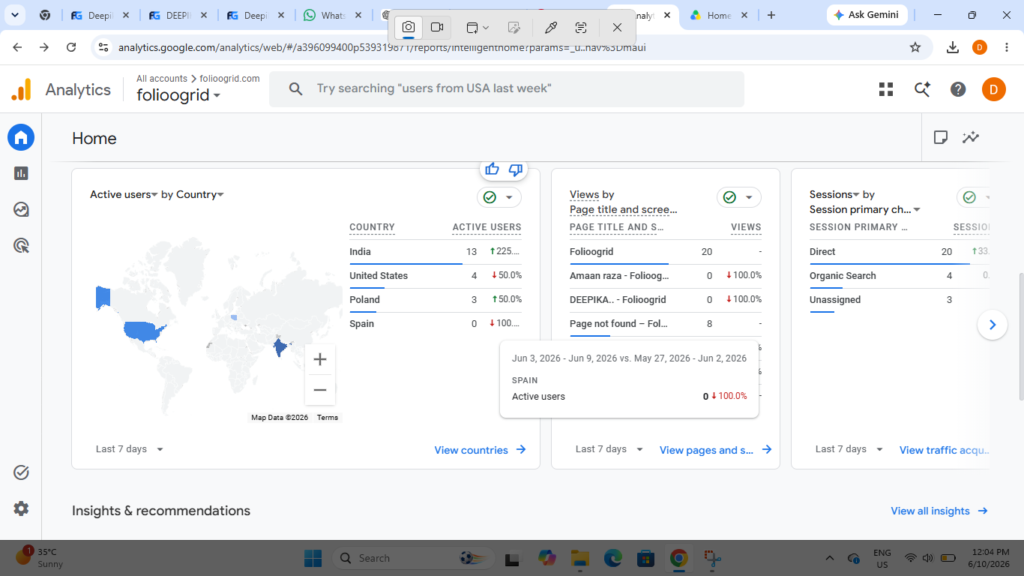Image resolution: width=1024 pixels, height=576 pixels.
Task: Take screenshot with the snipping camera icon
Action: (408, 27)
